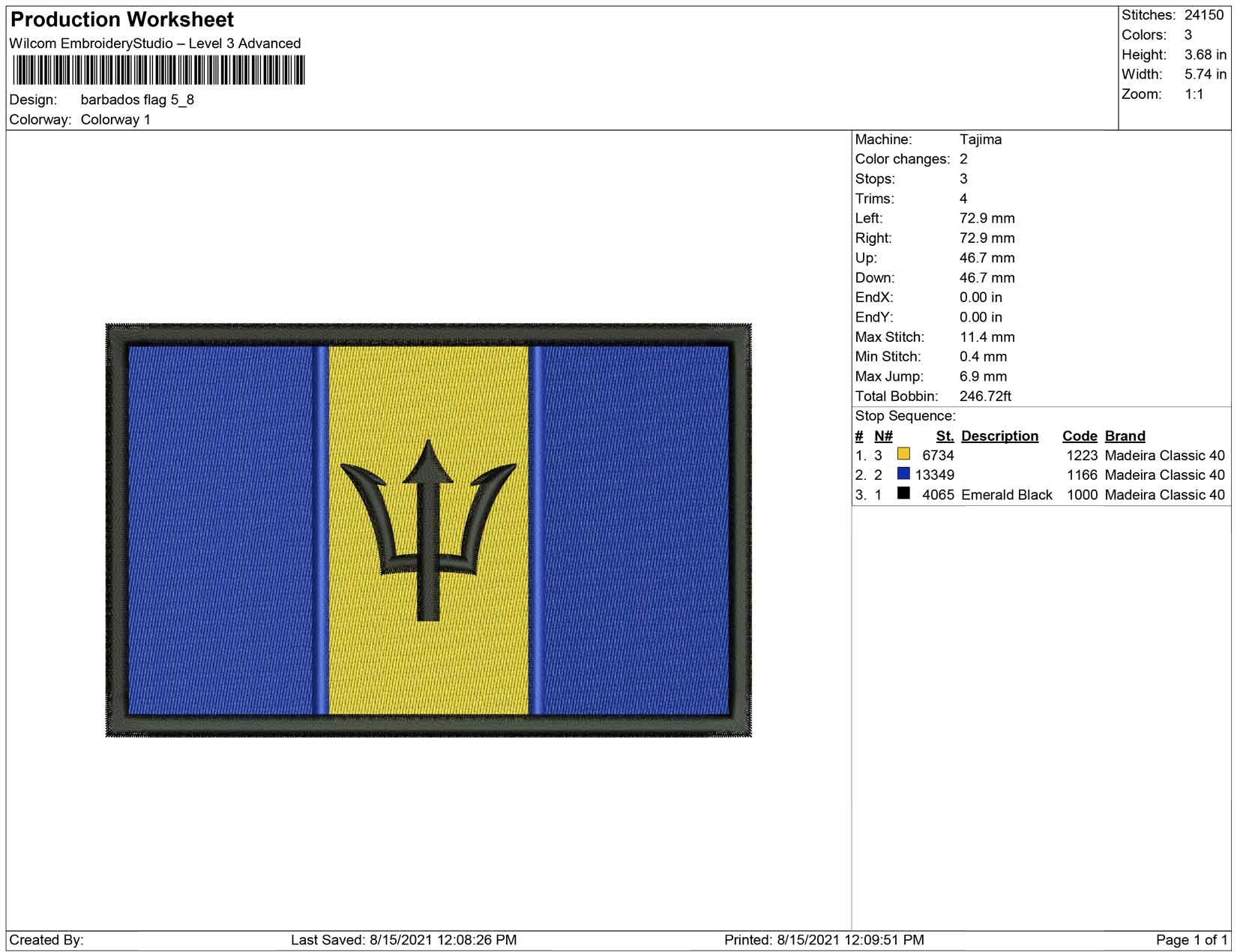Click the 'Trims:' label
1237x952 pixels.
pos(875,199)
